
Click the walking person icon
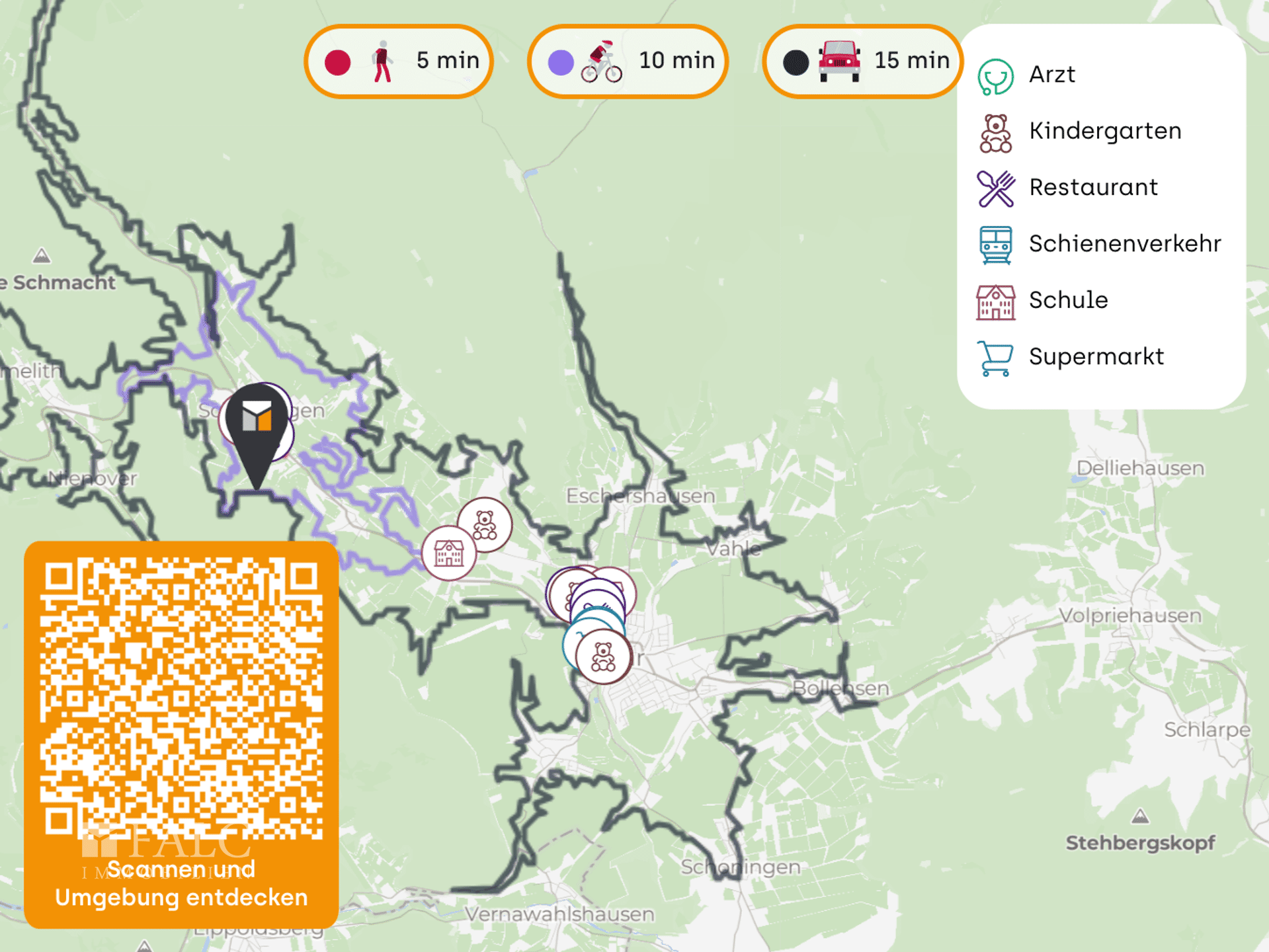point(382,61)
